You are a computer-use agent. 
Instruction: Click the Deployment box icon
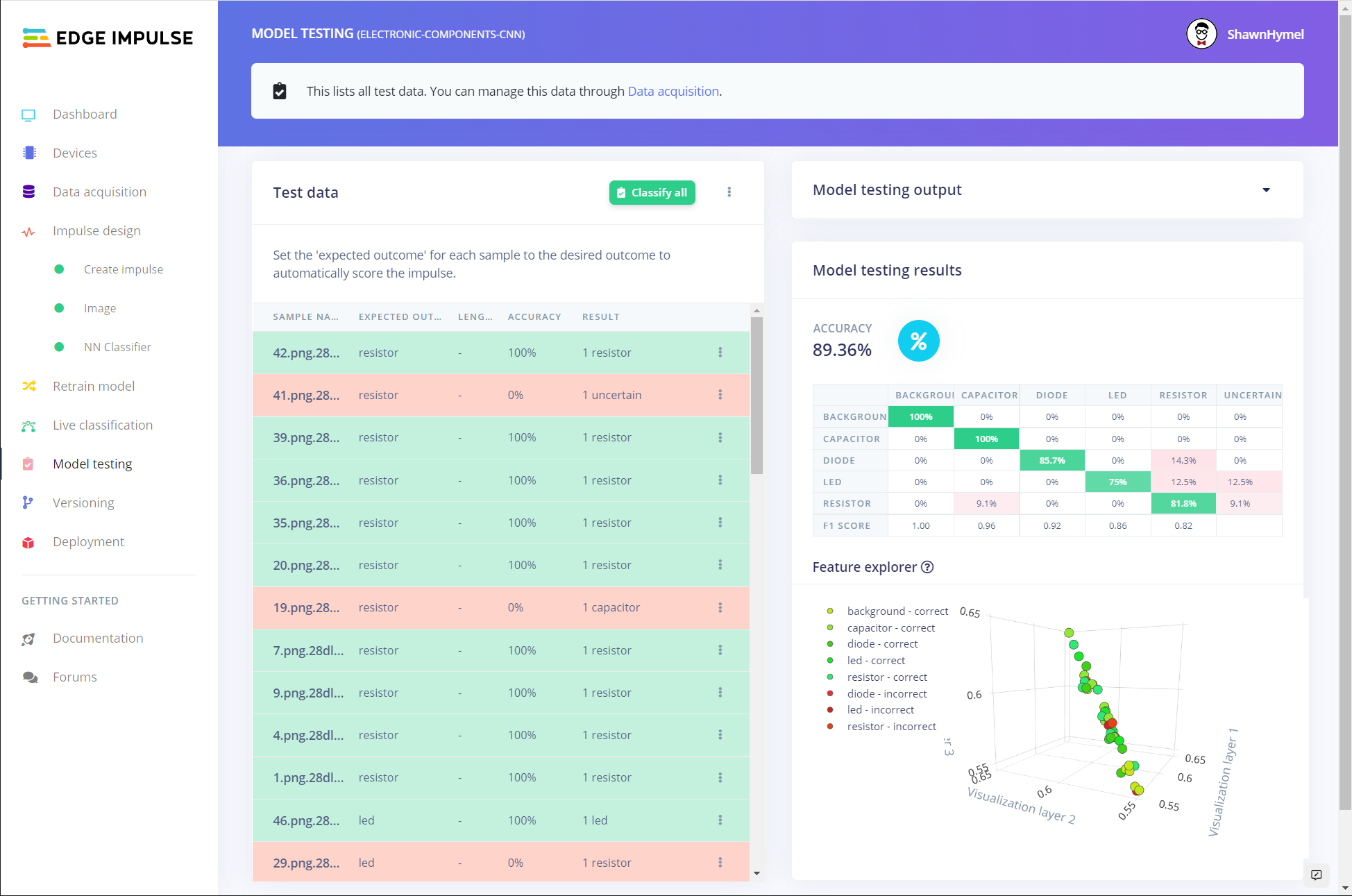click(x=28, y=542)
